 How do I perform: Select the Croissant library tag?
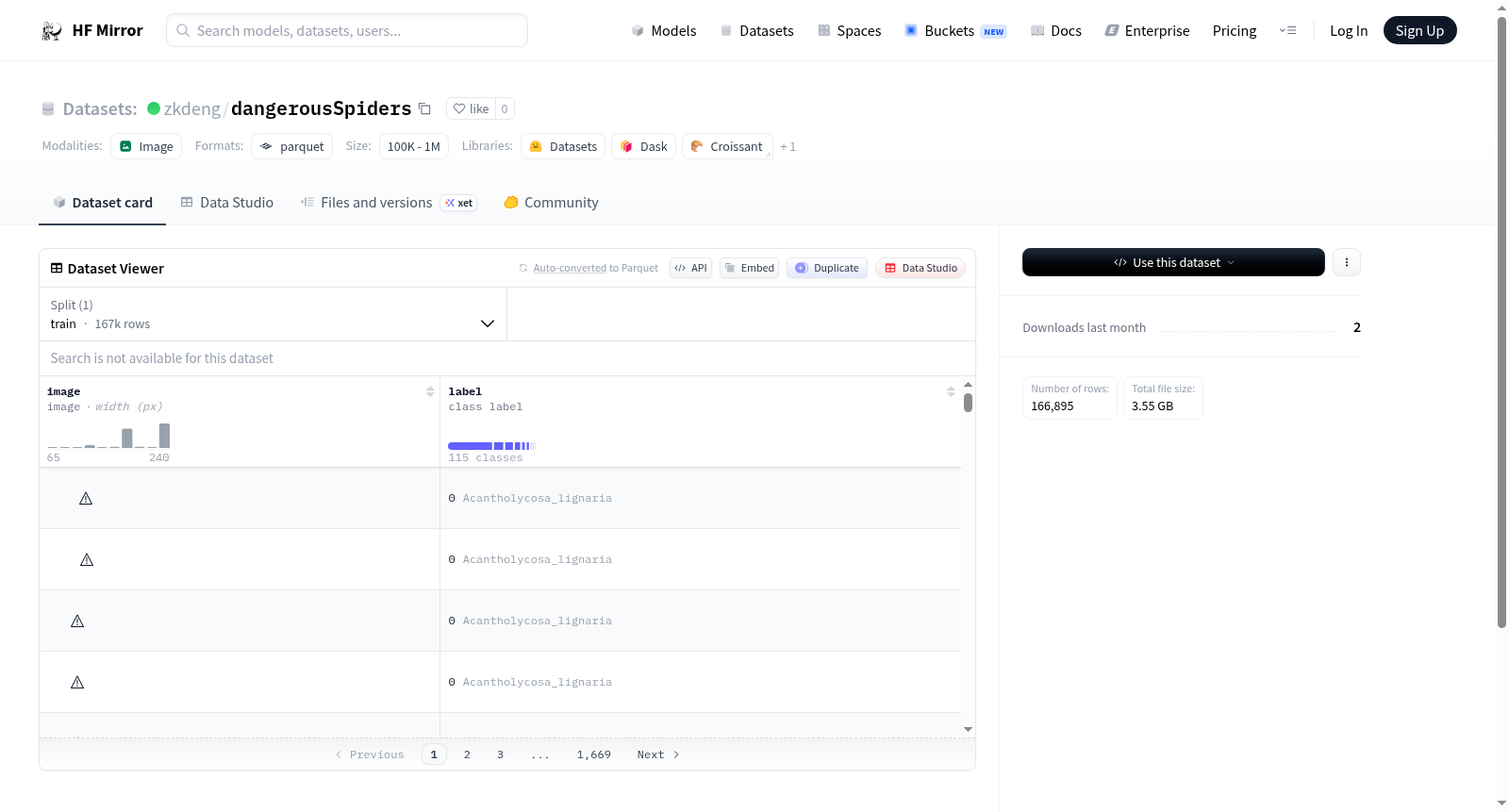(727, 146)
